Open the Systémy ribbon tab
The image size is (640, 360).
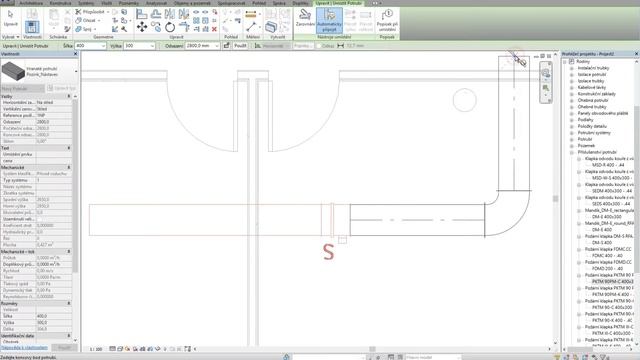coord(86,3)
